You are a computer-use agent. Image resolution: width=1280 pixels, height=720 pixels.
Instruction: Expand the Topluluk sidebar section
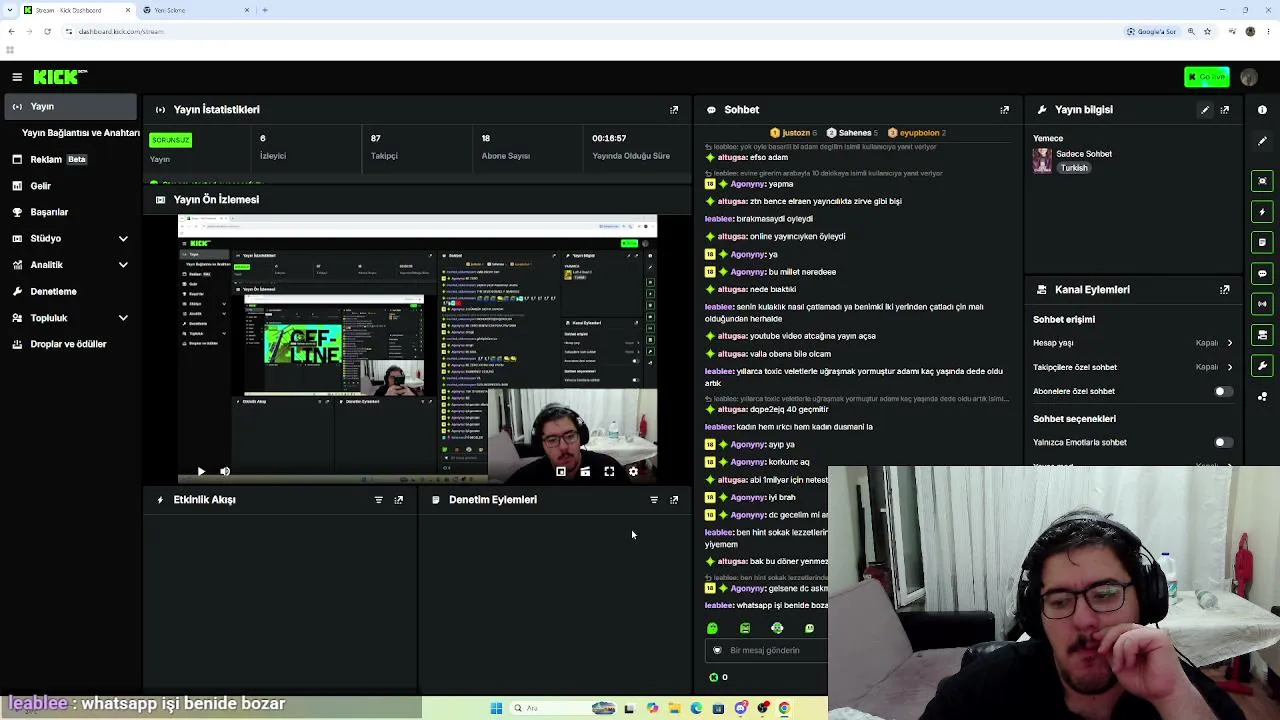click(123, 318)
